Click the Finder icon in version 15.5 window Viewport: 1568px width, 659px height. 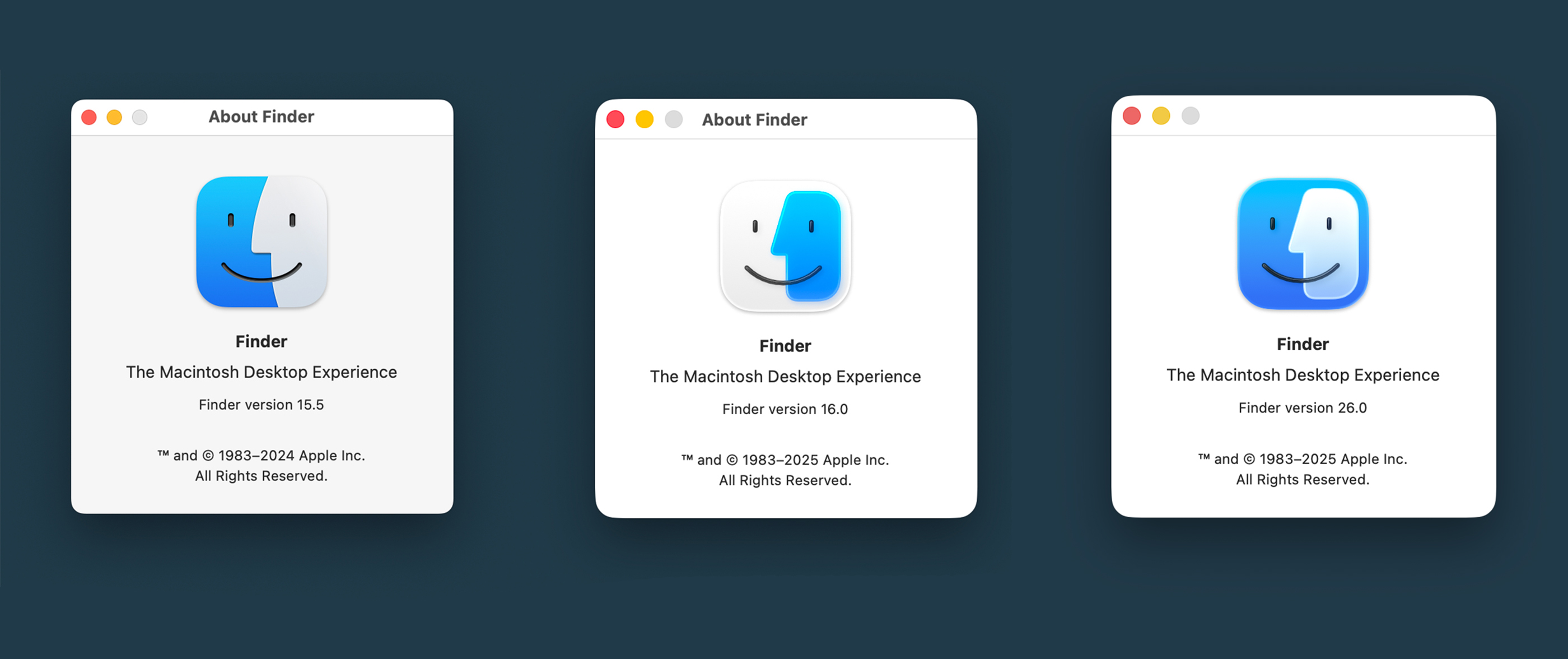coord(262,242)
